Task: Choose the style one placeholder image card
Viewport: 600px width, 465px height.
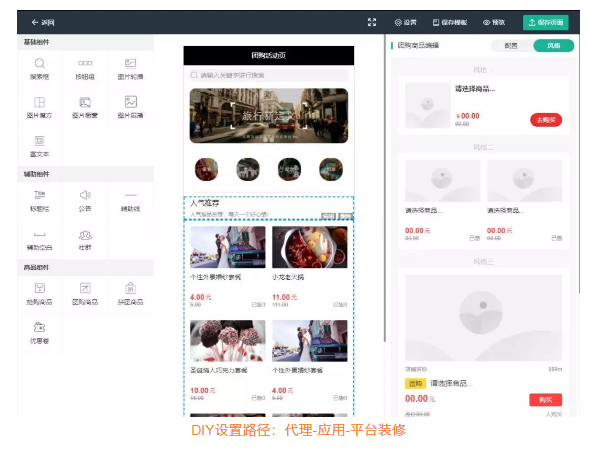Action: tap(428, 105)
